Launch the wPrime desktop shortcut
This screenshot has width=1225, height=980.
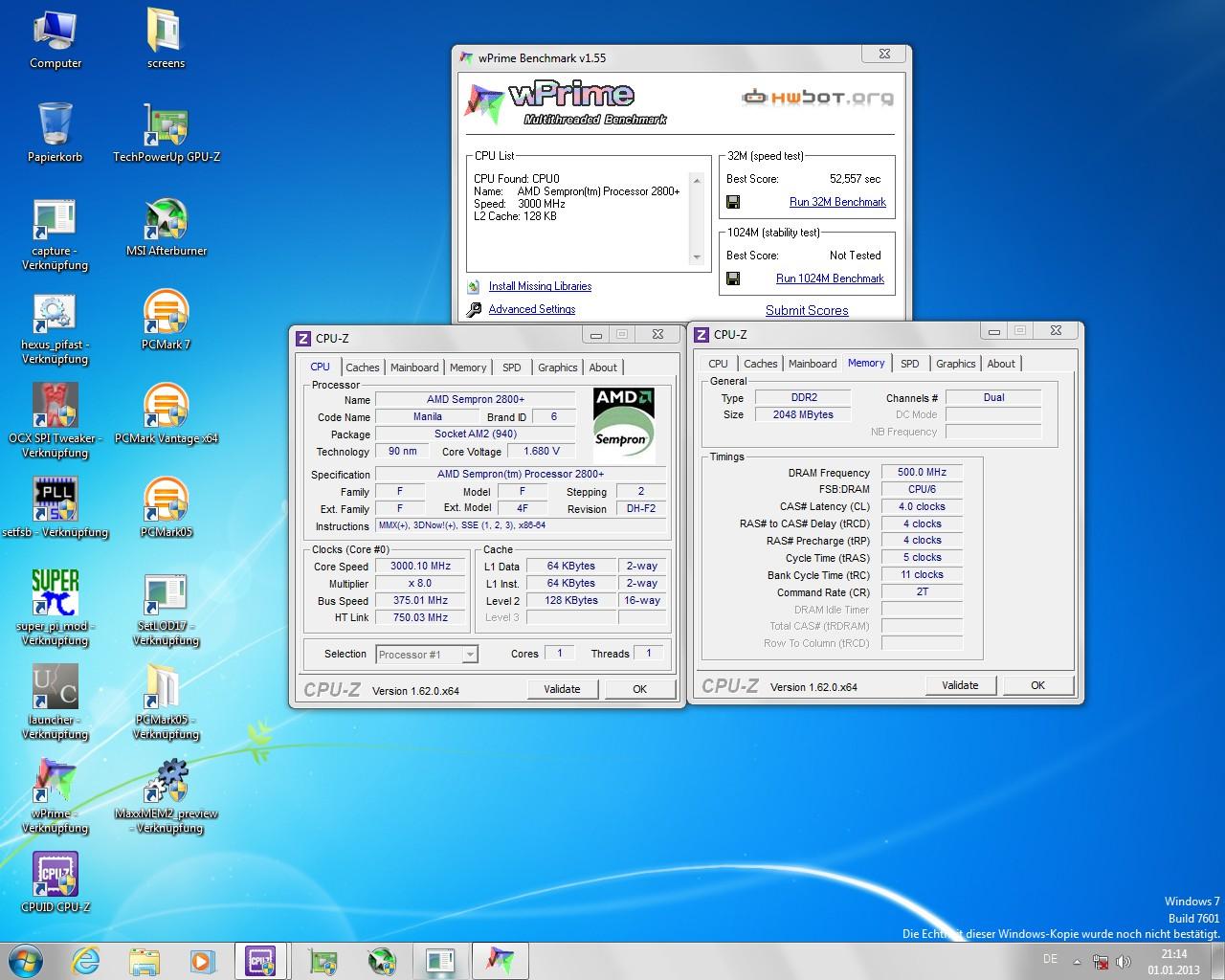coord(55,796)
